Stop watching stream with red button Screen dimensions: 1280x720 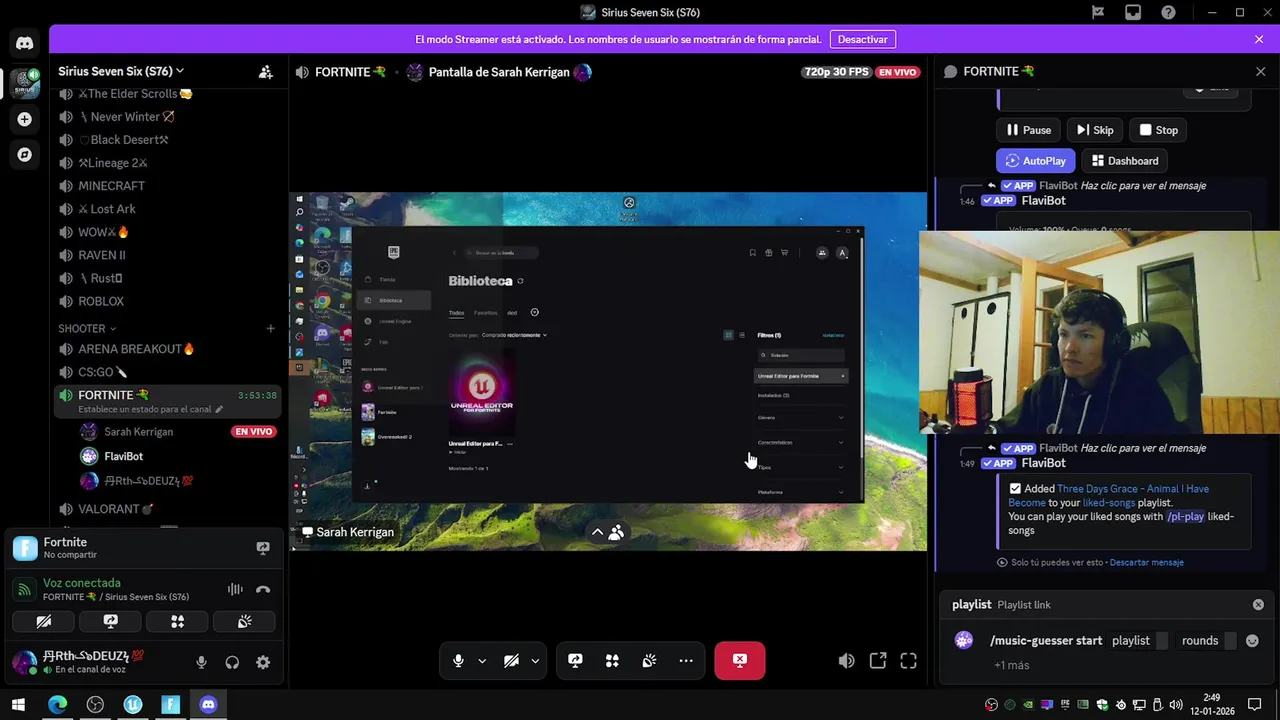pos(740,660)
